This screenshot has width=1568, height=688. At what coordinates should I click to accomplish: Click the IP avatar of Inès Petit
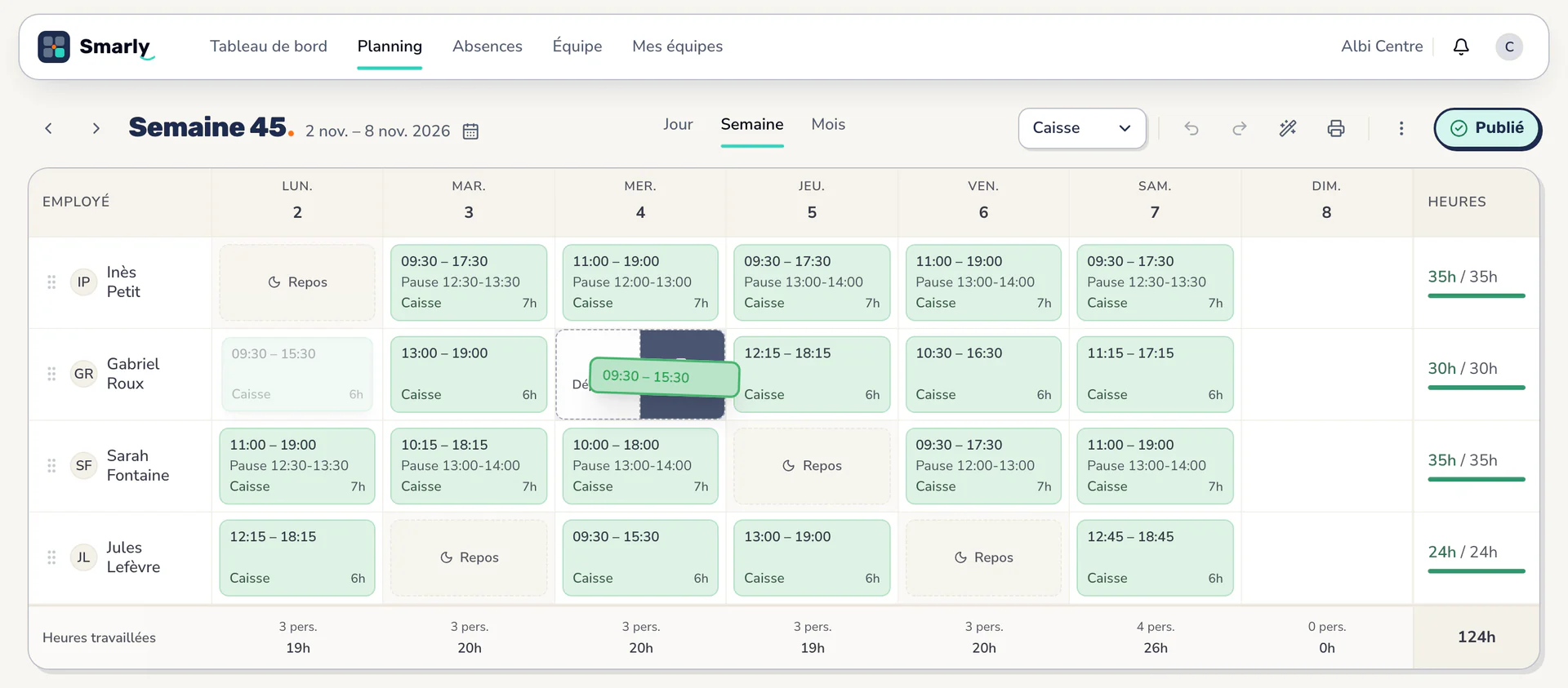(x=83, y=282)
